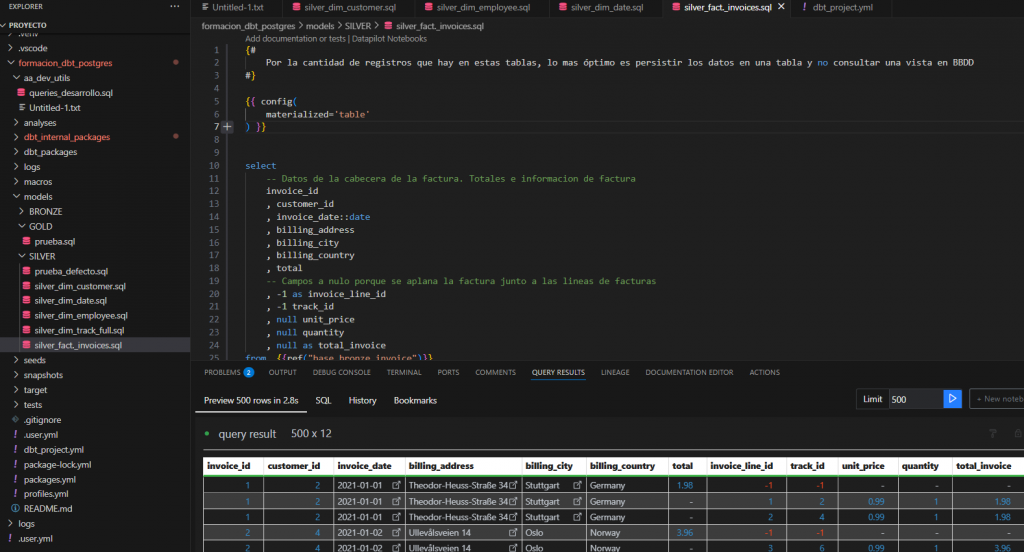Click the filter icon above results table
Image resolution: width=1024 pixels, height=552 pixels.
pyautogui.click(x=992, y=434)
